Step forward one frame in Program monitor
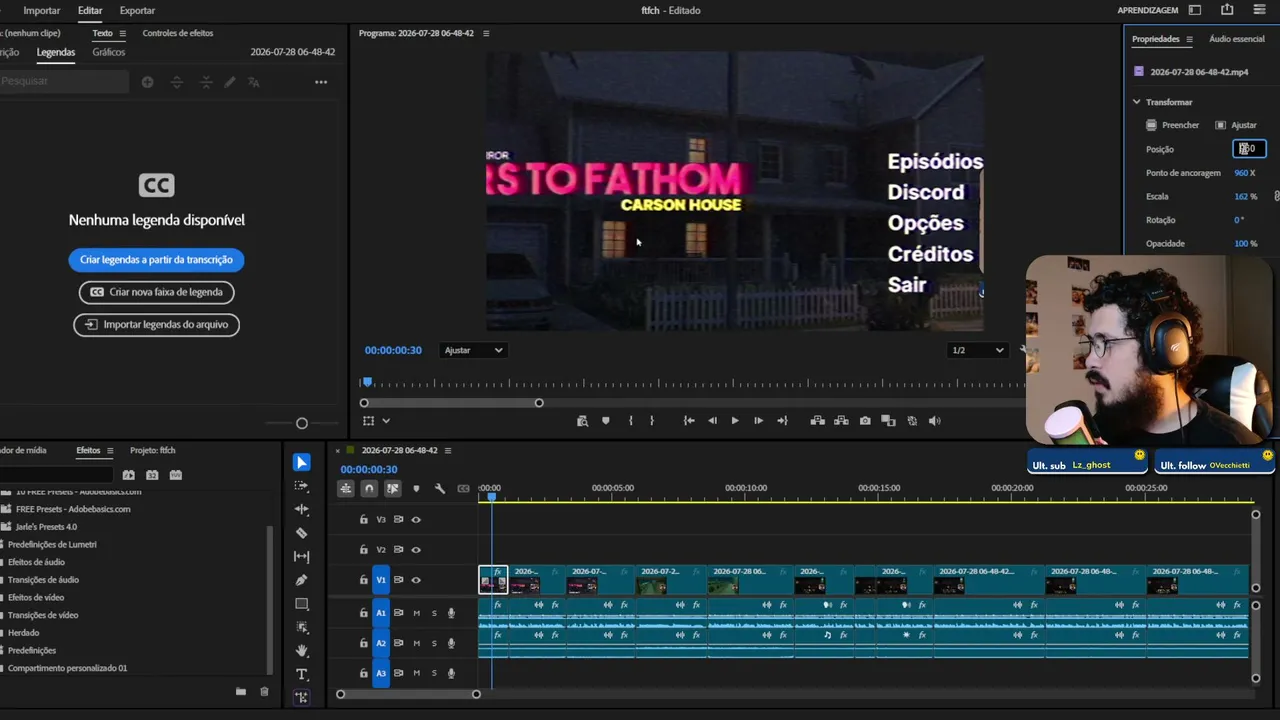The width and height of the screenshot is (1280, 720). coord(758,421)
